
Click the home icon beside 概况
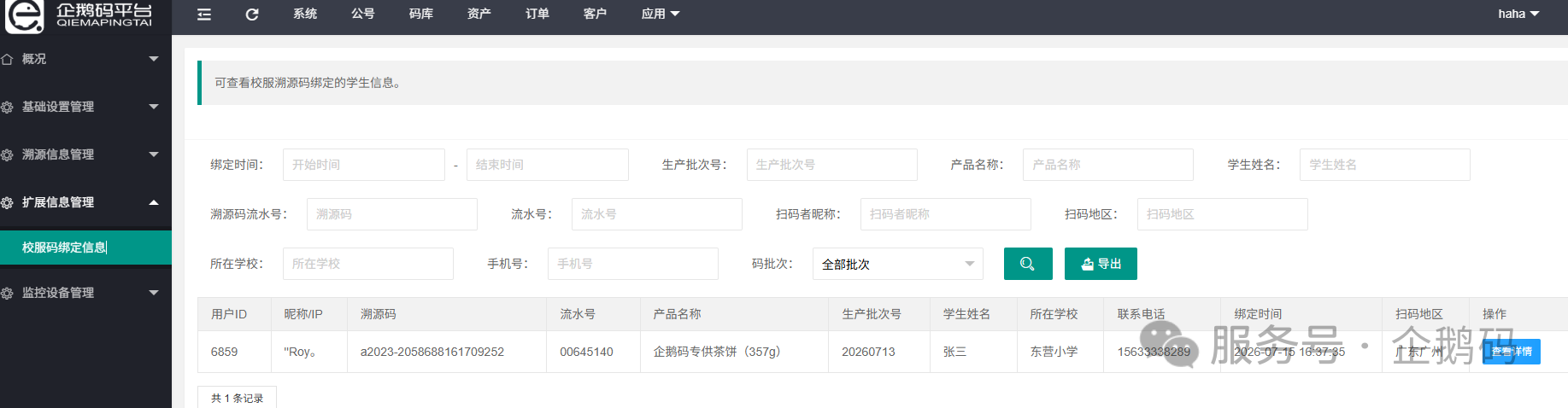(x=8, y=59)
